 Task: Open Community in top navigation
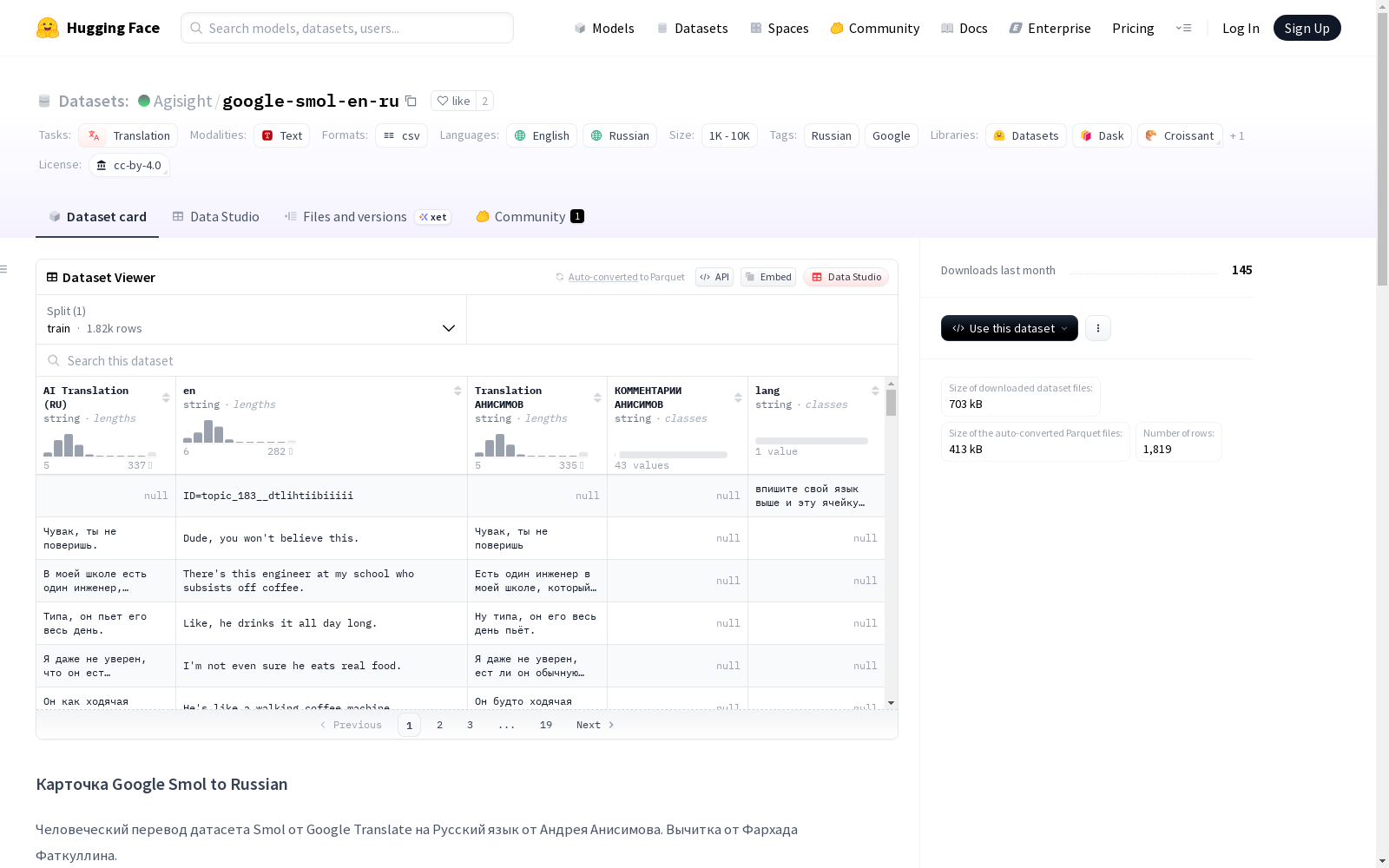(875, 28)
